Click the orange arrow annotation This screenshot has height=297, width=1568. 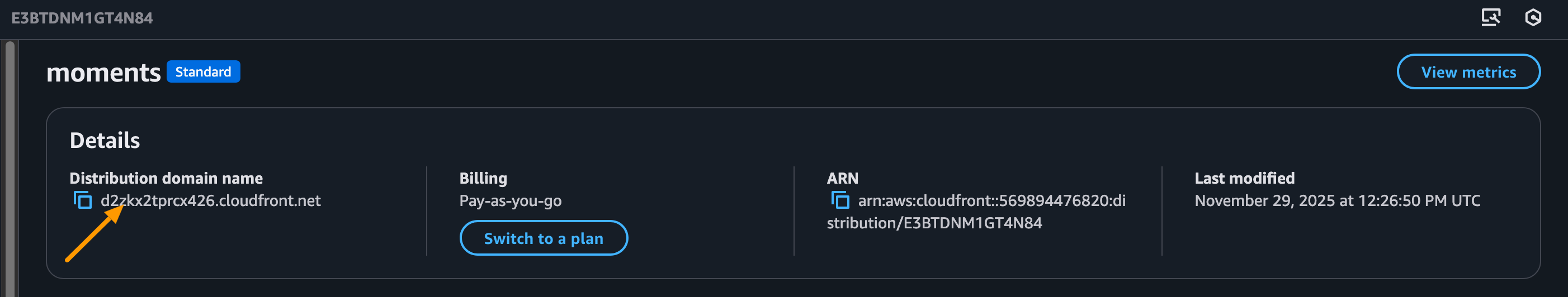point(95,234)
